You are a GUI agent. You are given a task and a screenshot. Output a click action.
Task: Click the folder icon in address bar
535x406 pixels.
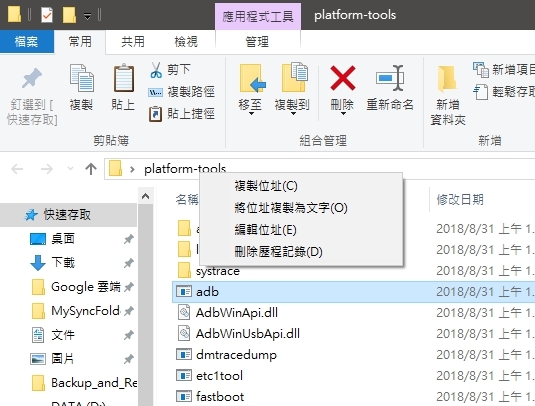click(x=115, y=169)
